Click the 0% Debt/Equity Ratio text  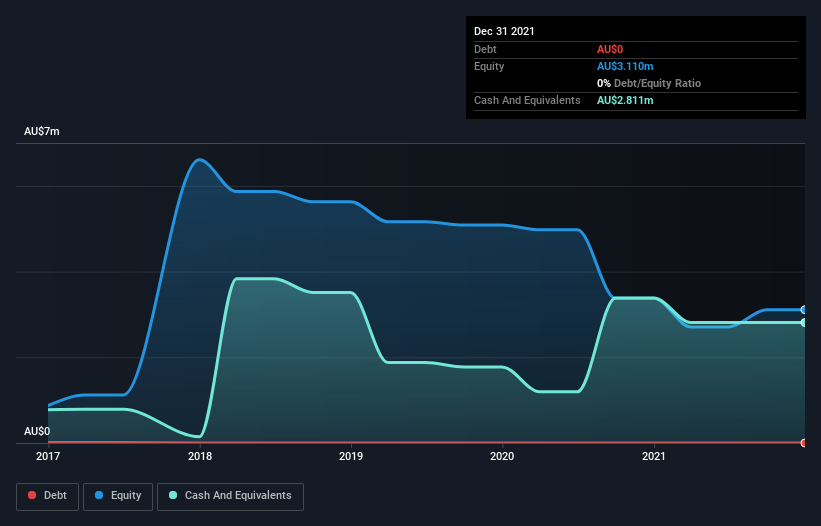point(649,83)
